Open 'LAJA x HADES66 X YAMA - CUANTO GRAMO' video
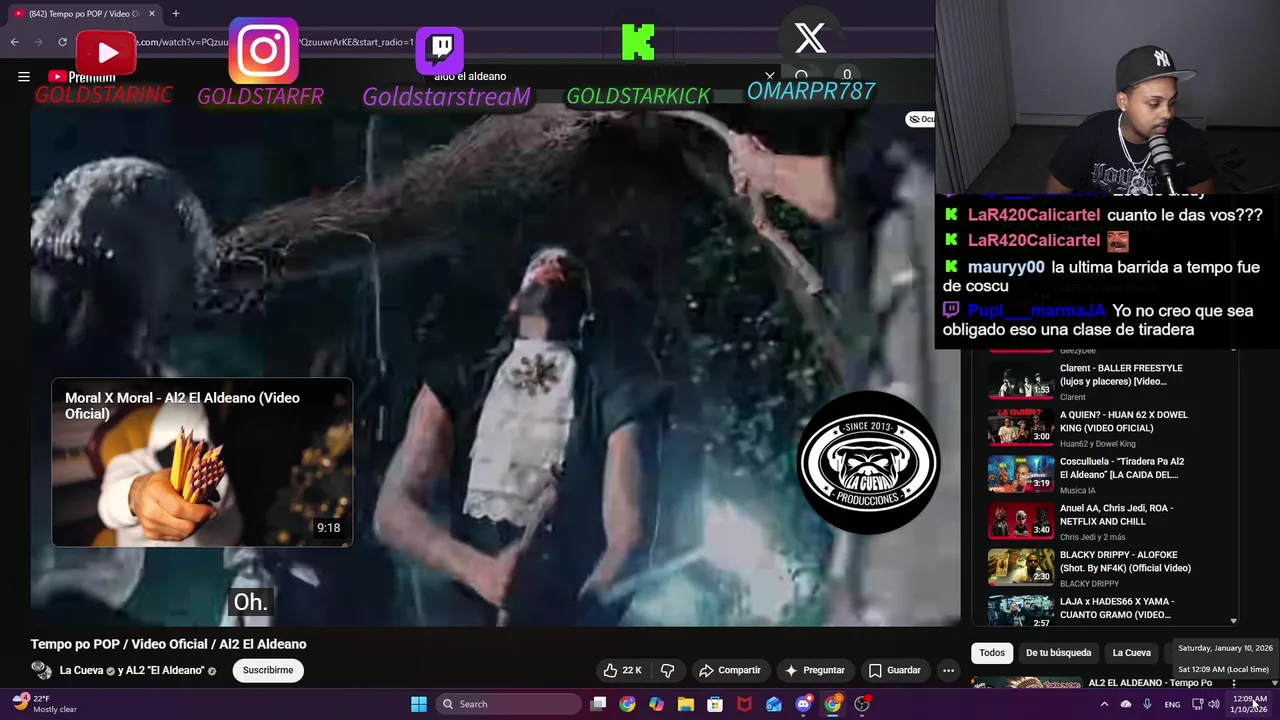This screenshot has width=1280, height=720. point(1117,608)
